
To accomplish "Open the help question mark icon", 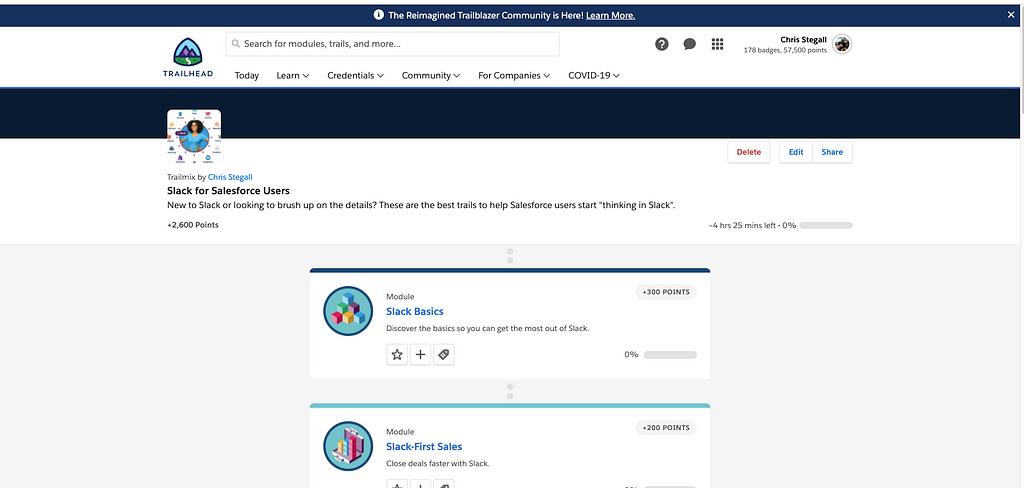I will tap(662, 44).
